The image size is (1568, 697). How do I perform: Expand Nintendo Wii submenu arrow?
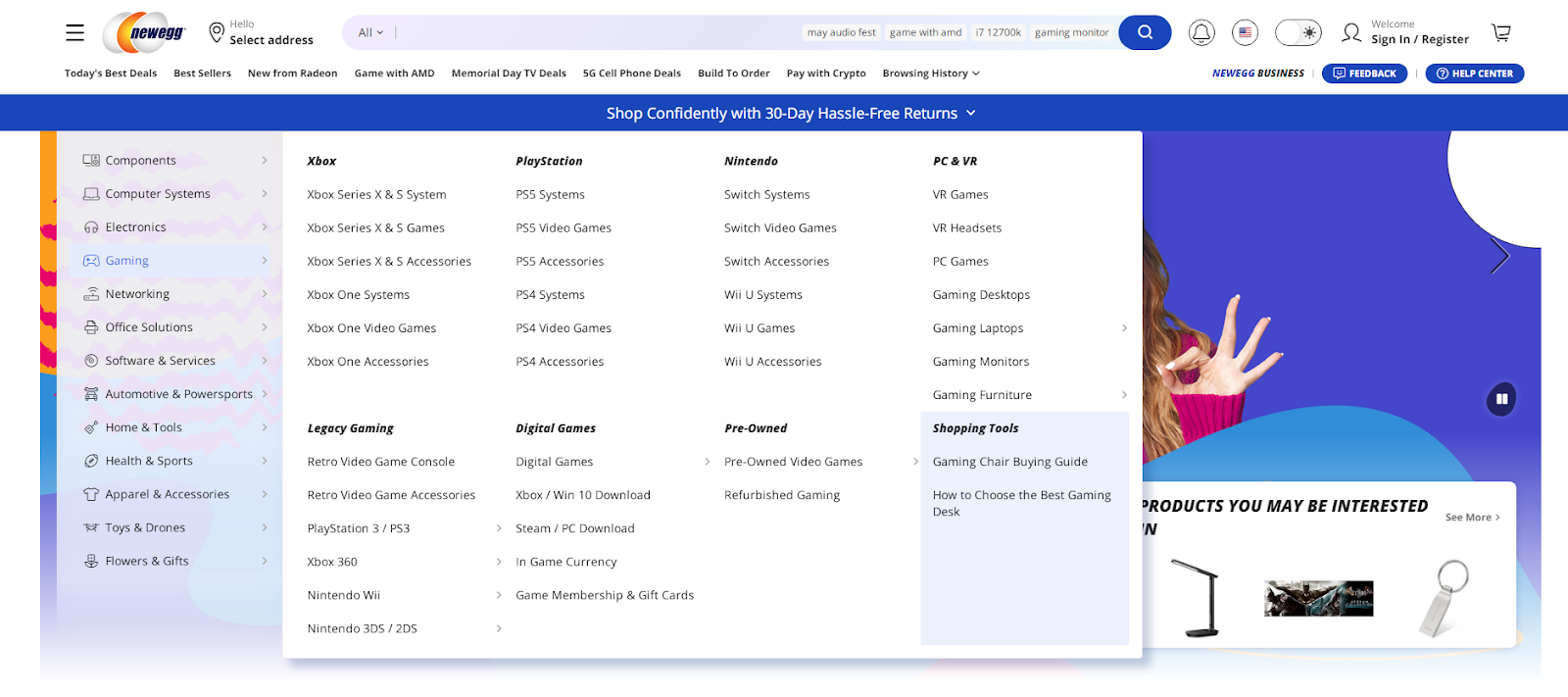click(499, 595)
